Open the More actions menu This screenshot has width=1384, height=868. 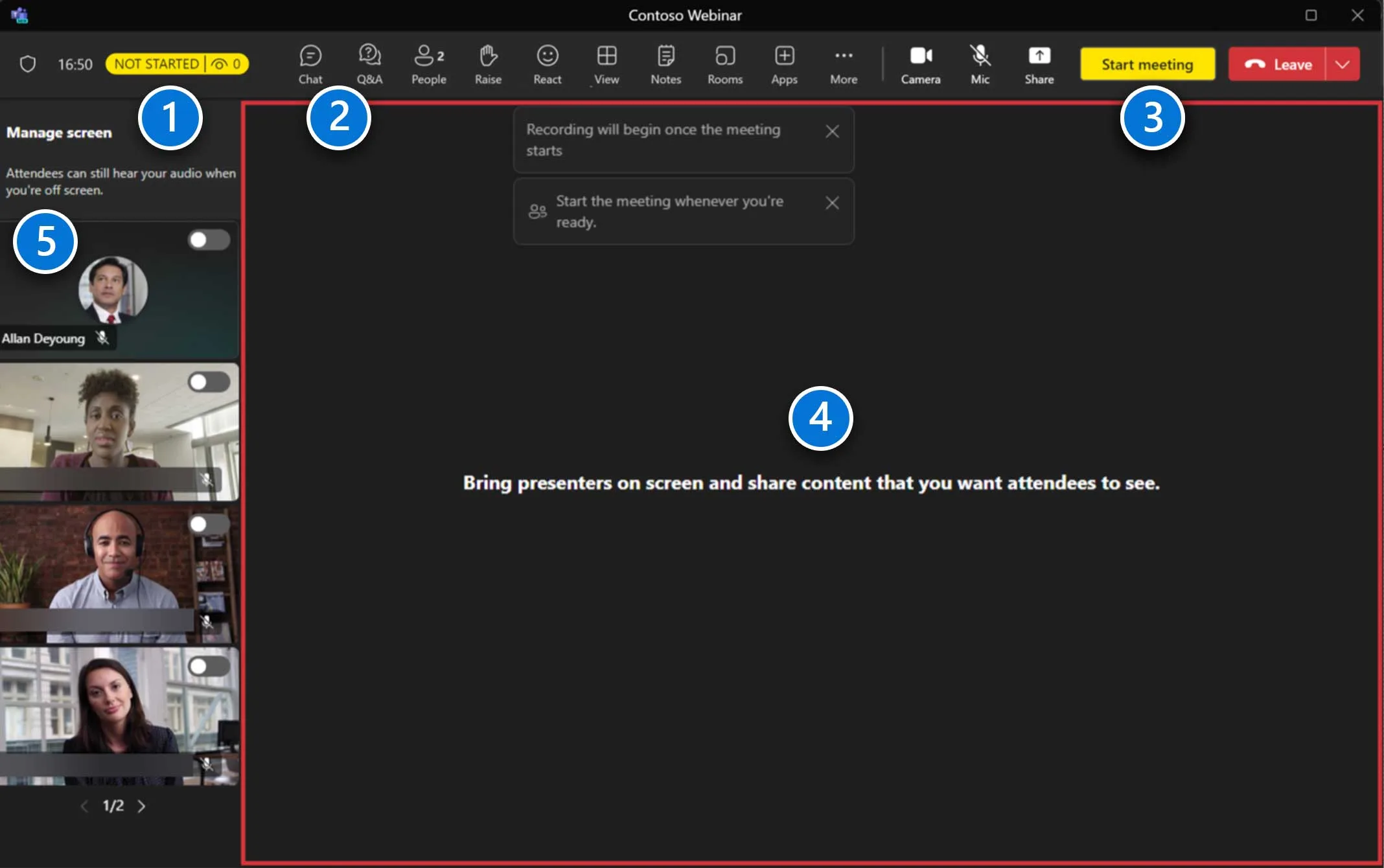tap(844, 65)
